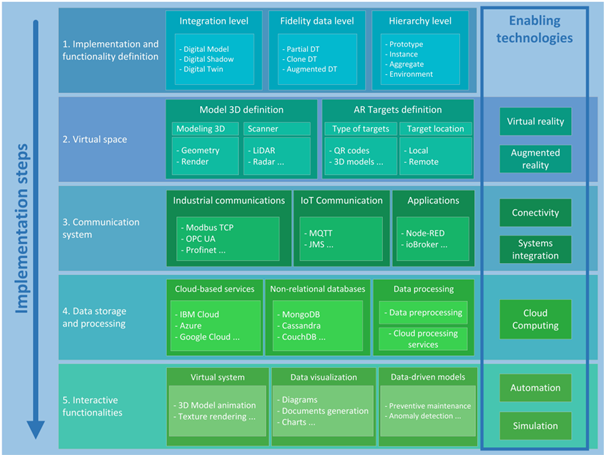604x455 pixels.
Task: Click the Enabling technologies heading
Action: pos(534,29)
